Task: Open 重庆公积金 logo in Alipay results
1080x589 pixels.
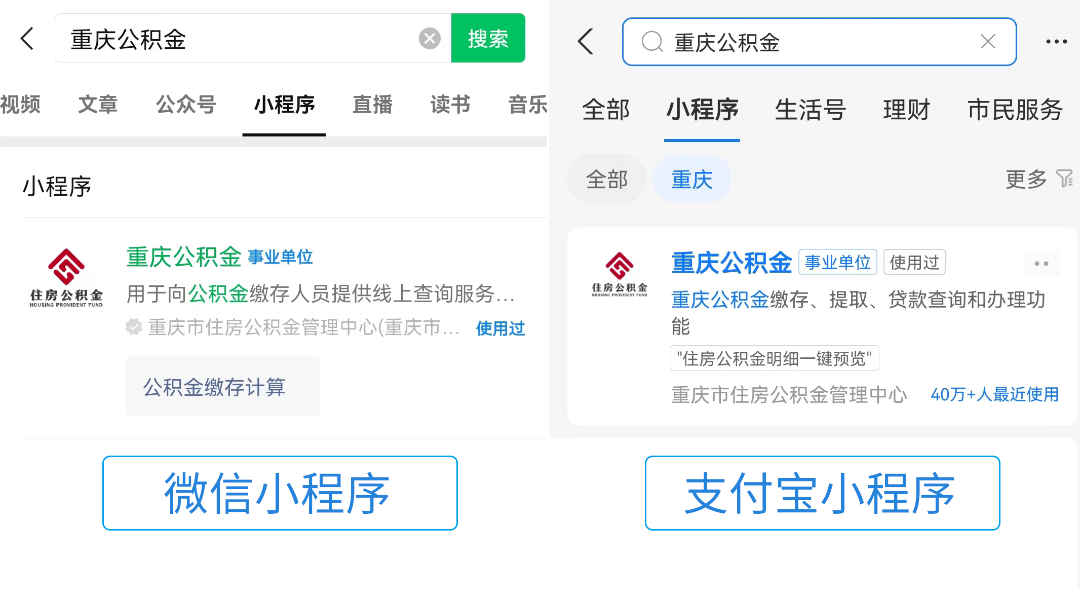Action: click(x=619, y=274)
